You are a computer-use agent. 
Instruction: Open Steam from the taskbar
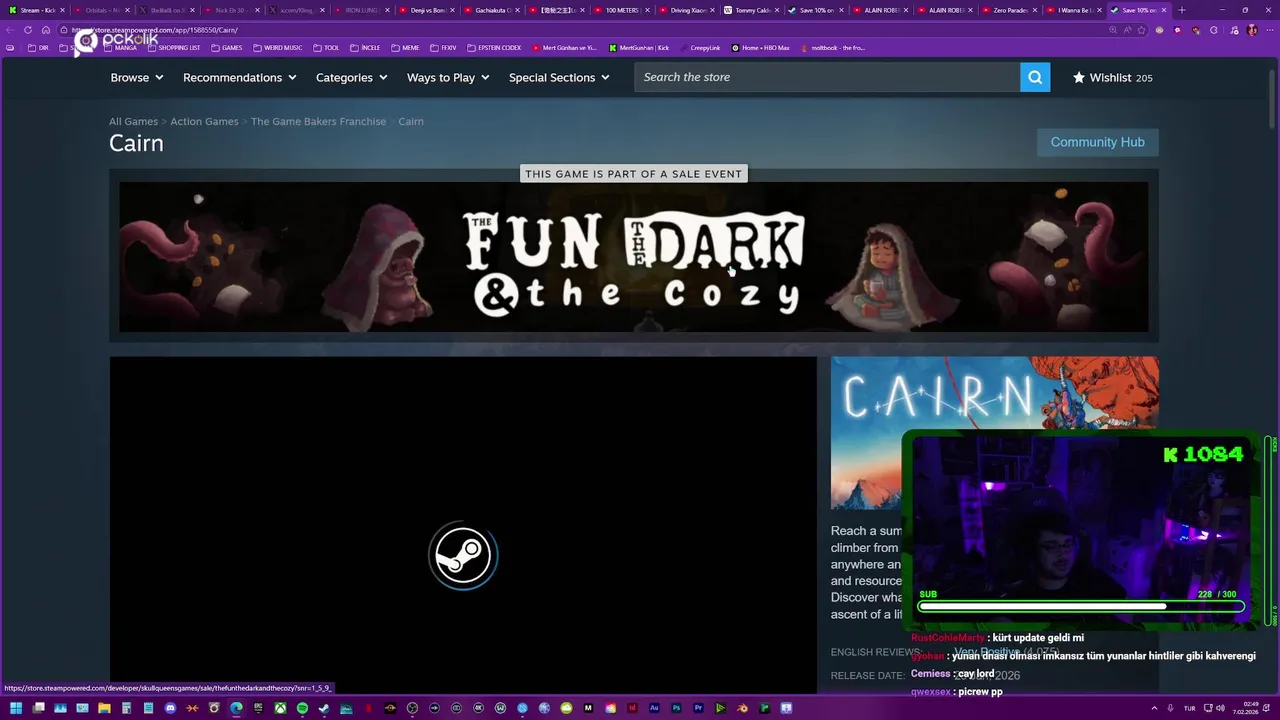pos(324,708)
